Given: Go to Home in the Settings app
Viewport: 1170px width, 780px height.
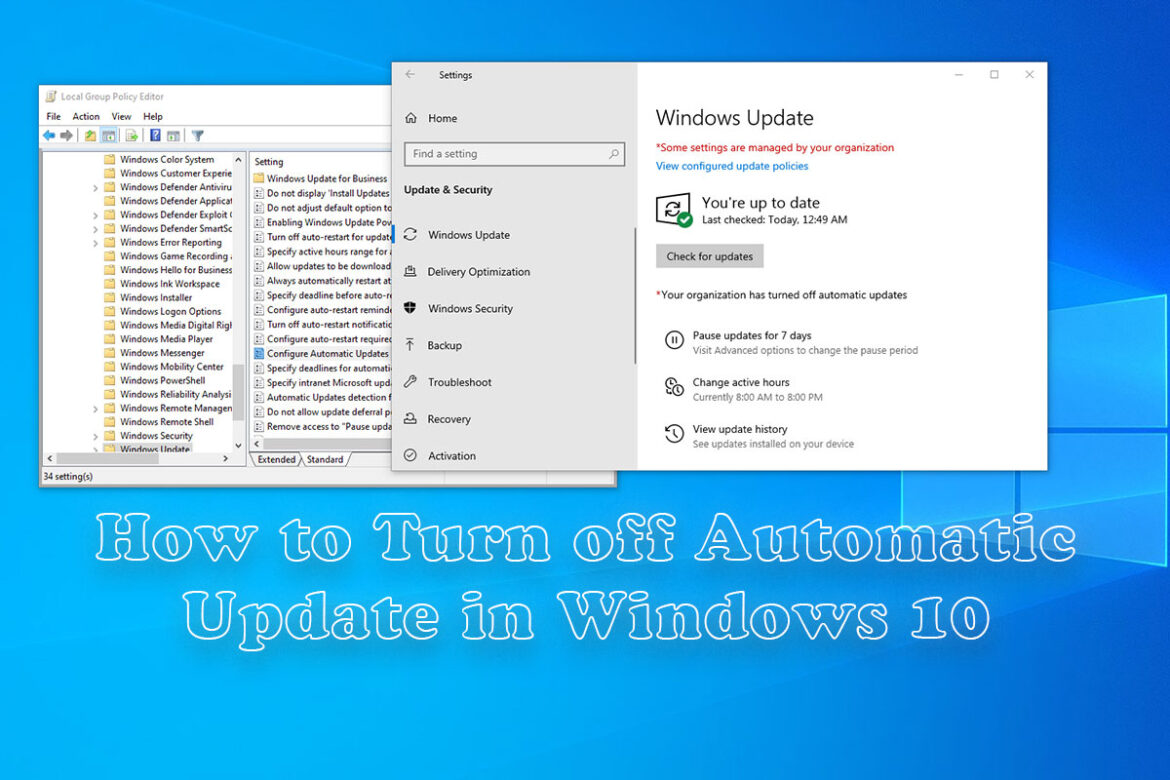Looking at the screenshot, I should (441, 117).
